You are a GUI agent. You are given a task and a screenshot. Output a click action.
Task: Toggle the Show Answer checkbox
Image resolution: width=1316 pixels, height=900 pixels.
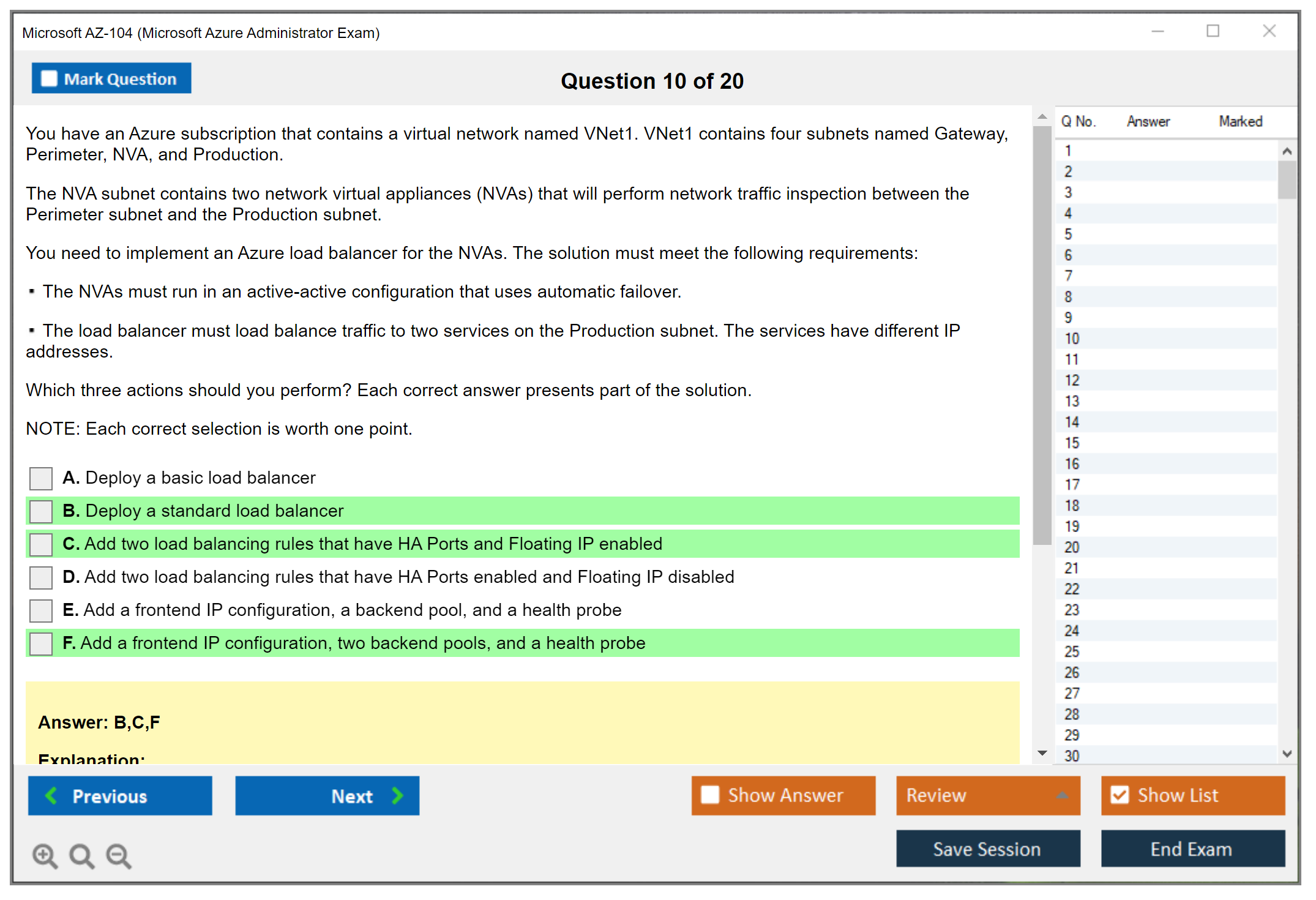pos(710,795)
